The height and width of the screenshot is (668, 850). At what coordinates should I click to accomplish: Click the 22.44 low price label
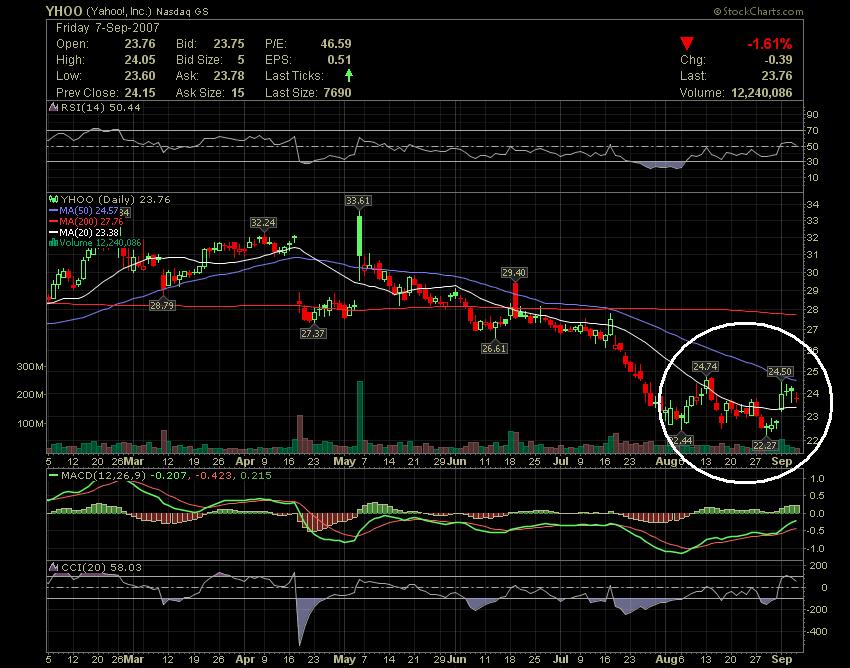coord(681,440)
